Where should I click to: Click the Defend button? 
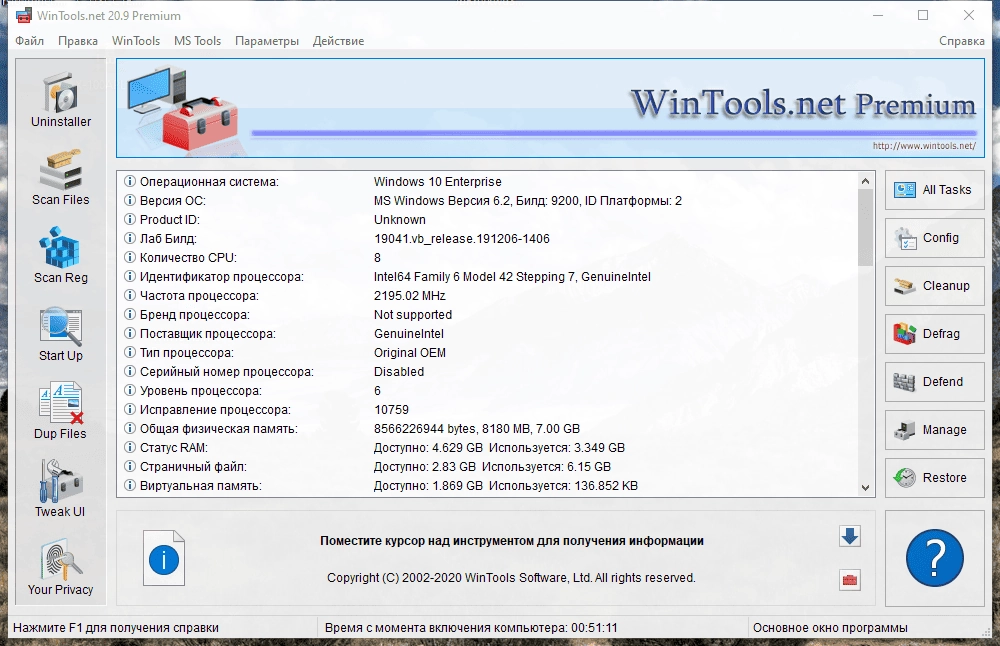tap(934, 381)
